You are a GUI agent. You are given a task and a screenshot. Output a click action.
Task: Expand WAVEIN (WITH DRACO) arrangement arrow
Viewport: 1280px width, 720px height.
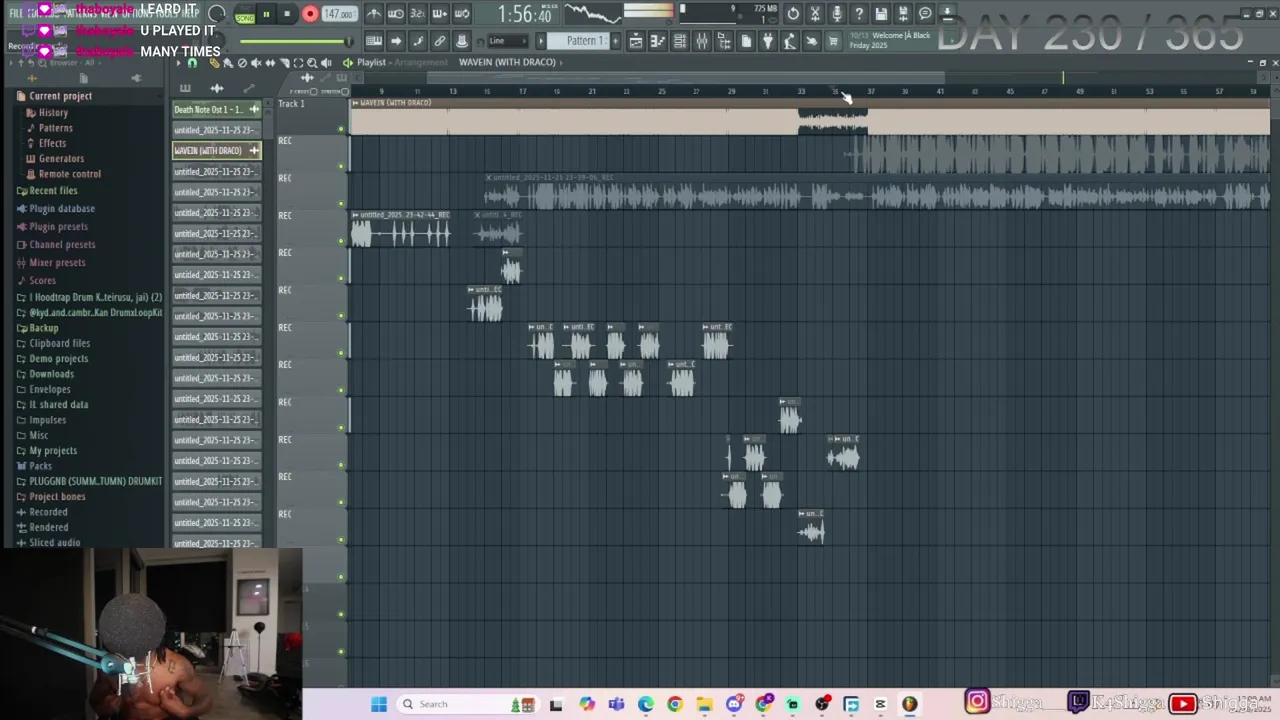(x=561, y=62)
